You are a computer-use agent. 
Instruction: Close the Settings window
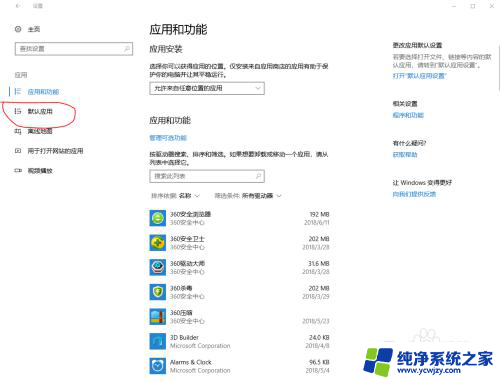point(492,6)
